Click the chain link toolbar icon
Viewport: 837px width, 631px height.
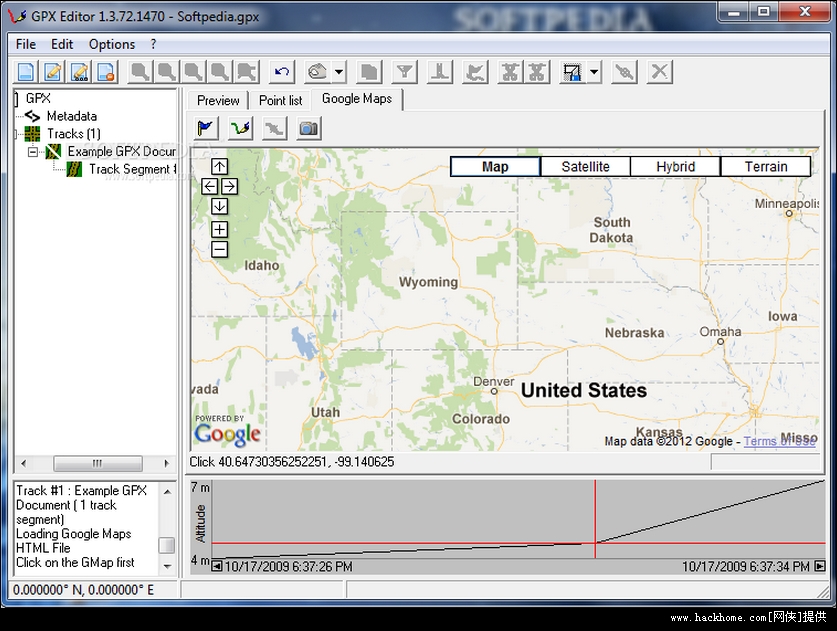coord(624,72)
